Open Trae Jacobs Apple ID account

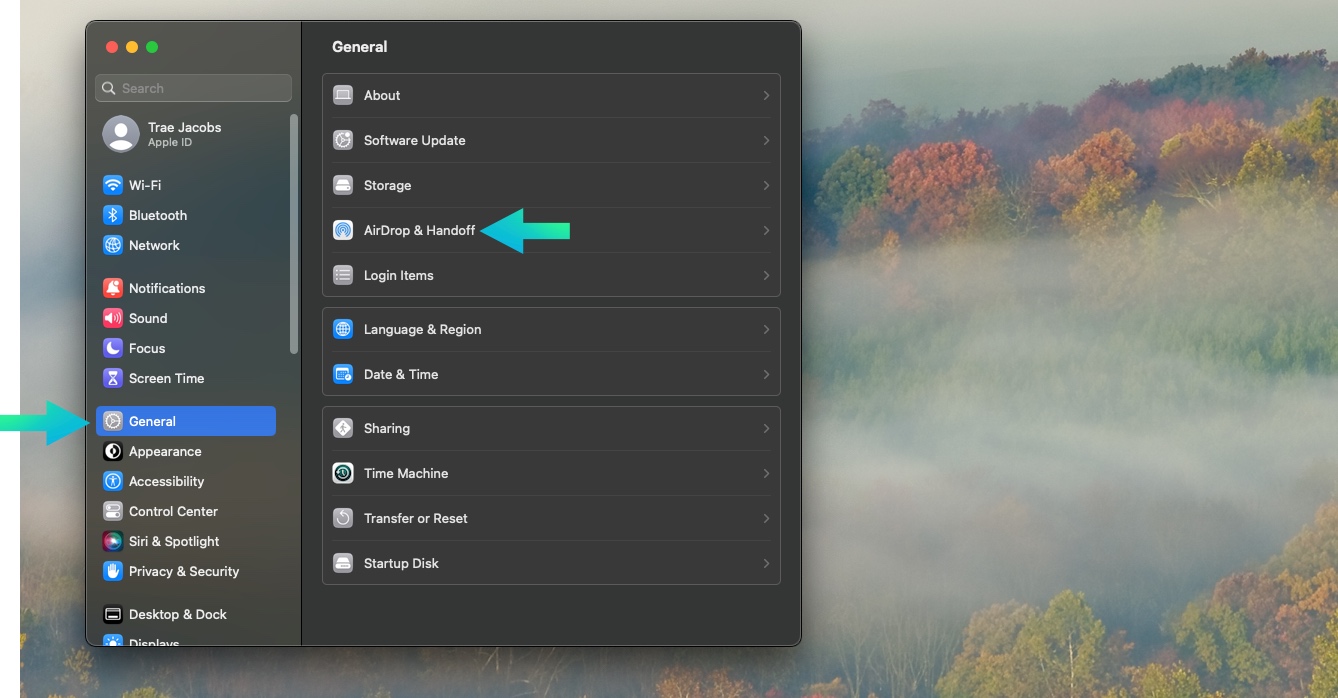[184, 134]
